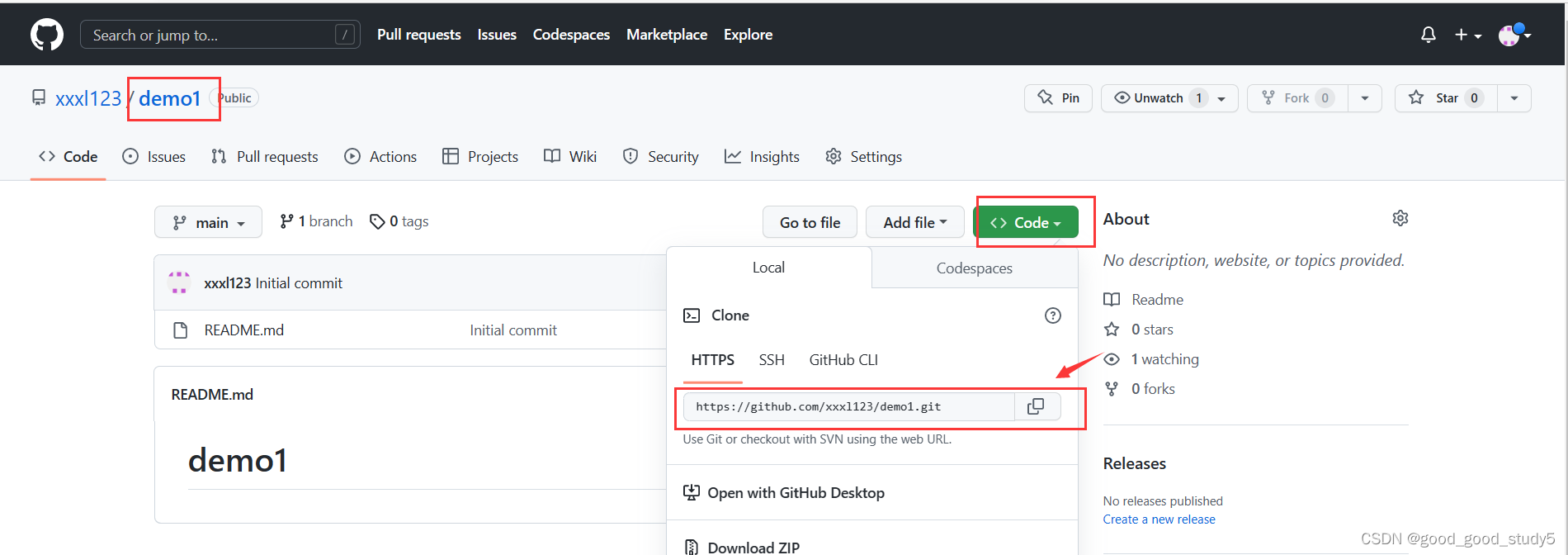Open the Unwatch options dropdown caret
The height and width of the screenshot is (555, 1568).
click(x=1222, y=98)
